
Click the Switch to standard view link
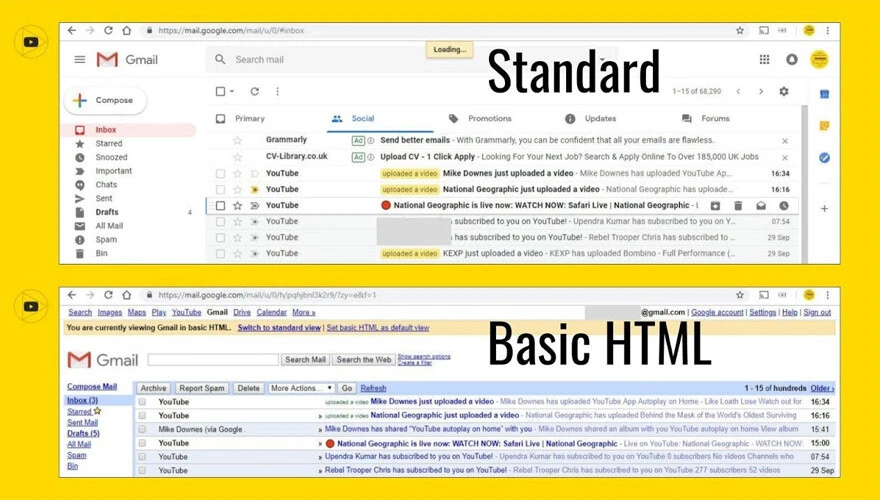coord(279,328)
